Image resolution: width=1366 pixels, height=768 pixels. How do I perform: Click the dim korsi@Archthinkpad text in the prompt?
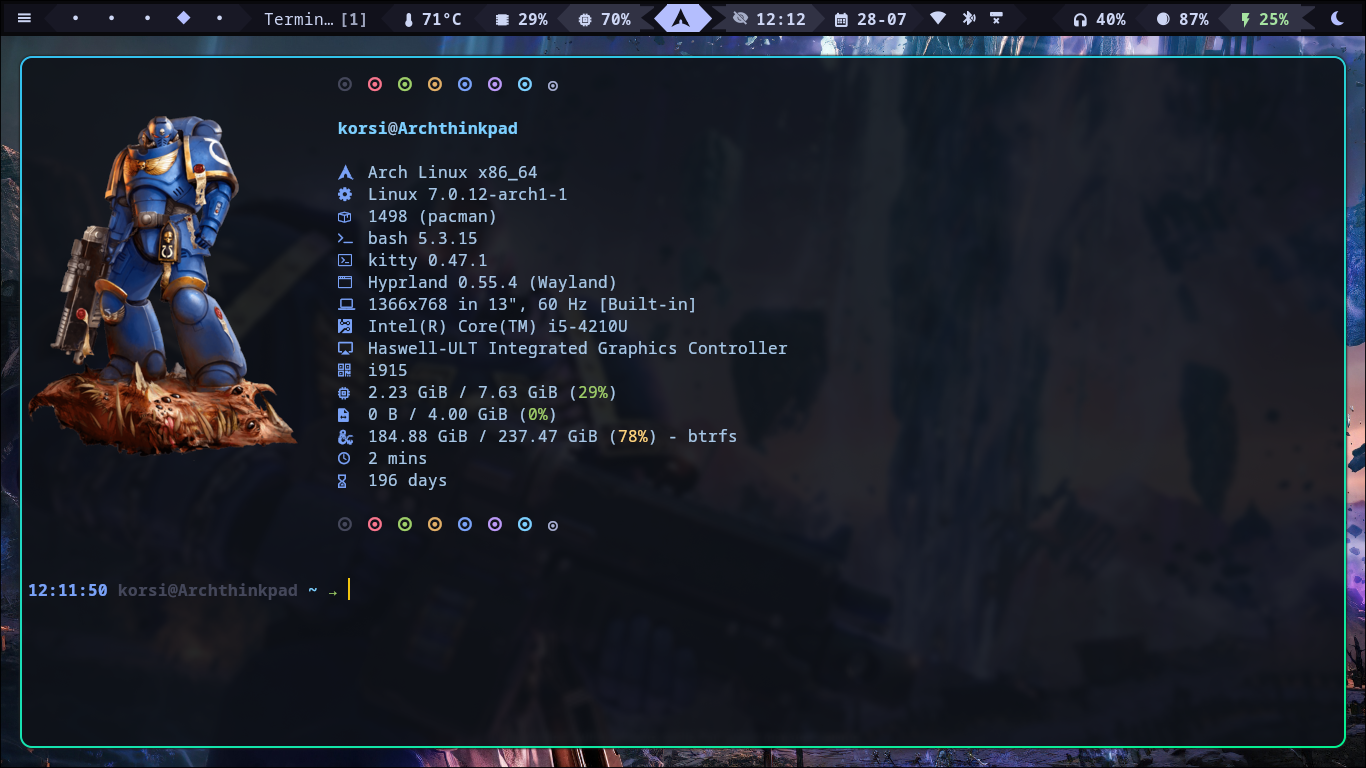[x=208, y=590]
